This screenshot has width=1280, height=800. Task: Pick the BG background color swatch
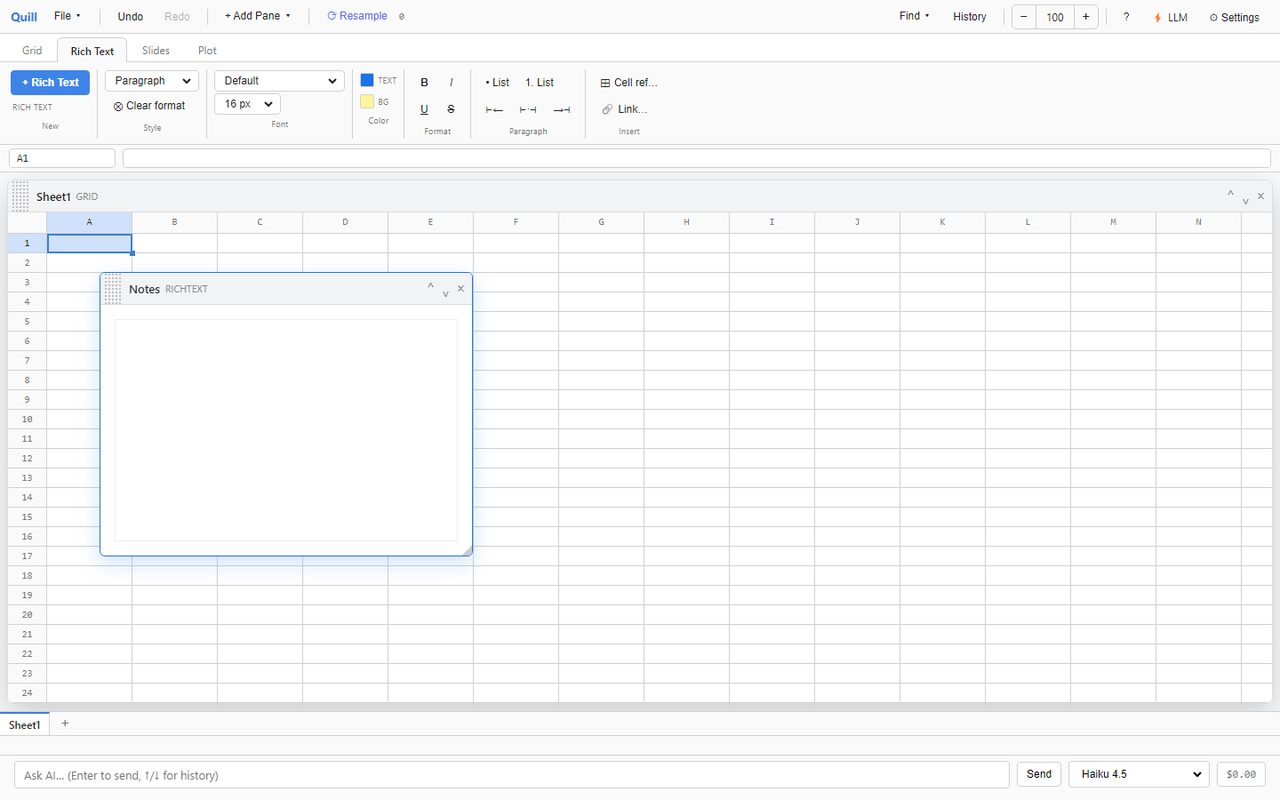[x=367, y=101]
